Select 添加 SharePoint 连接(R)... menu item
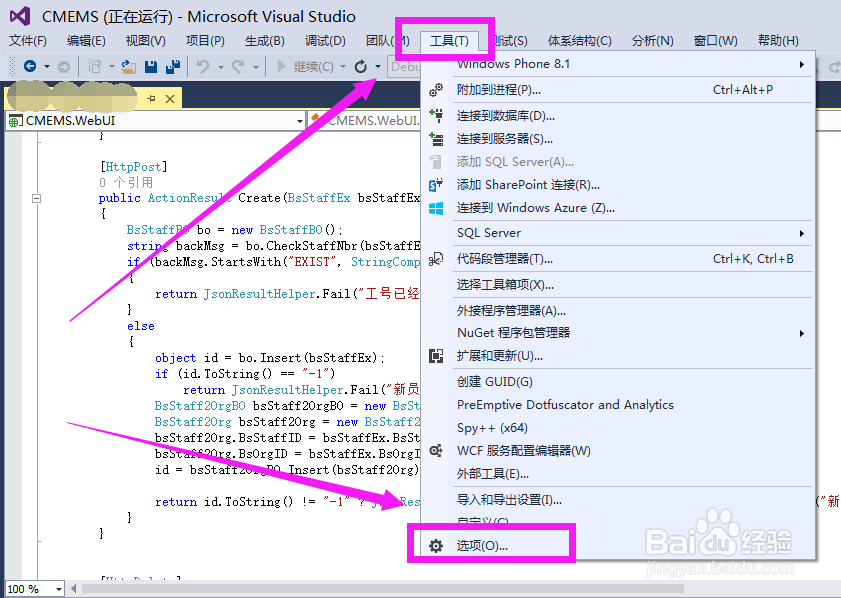 (x=619, y=185)
